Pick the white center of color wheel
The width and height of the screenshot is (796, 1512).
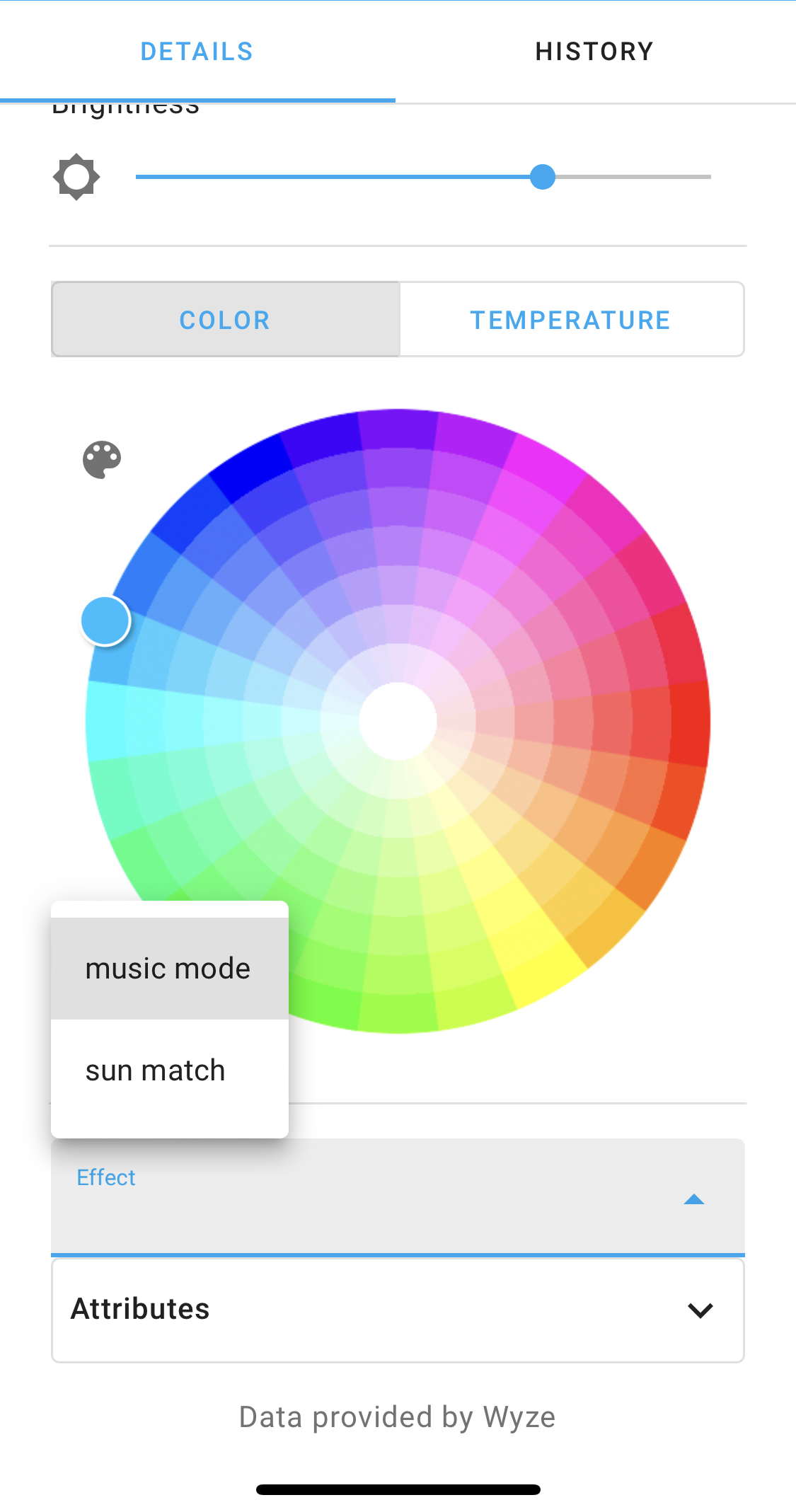pos(398,721)
